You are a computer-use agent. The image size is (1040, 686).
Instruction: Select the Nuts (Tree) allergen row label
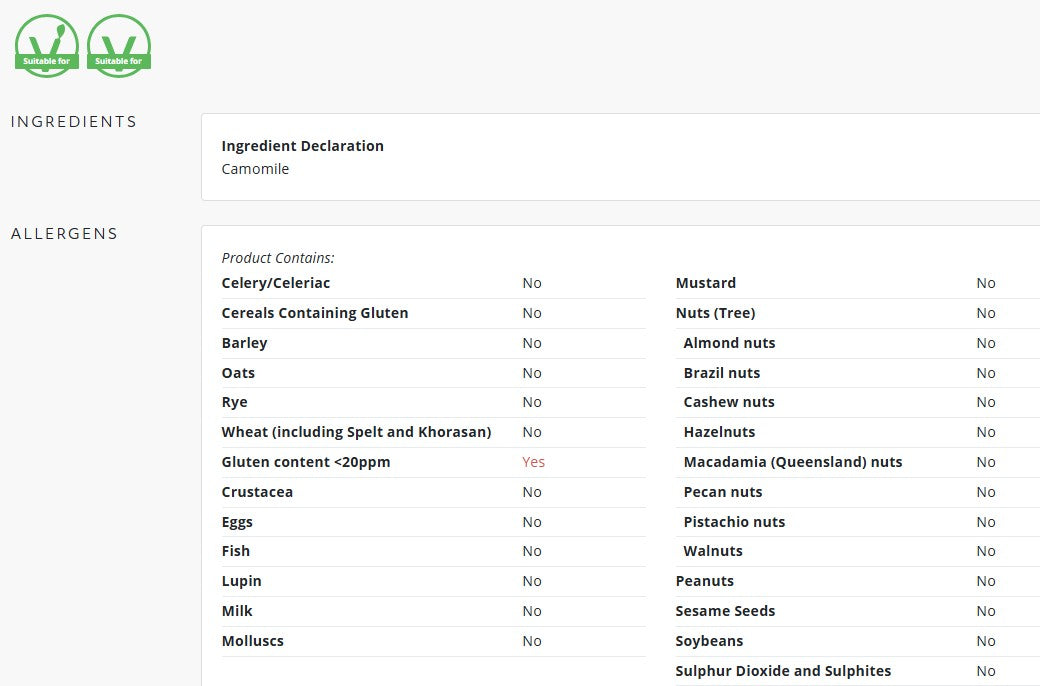[x=715, y=313]
